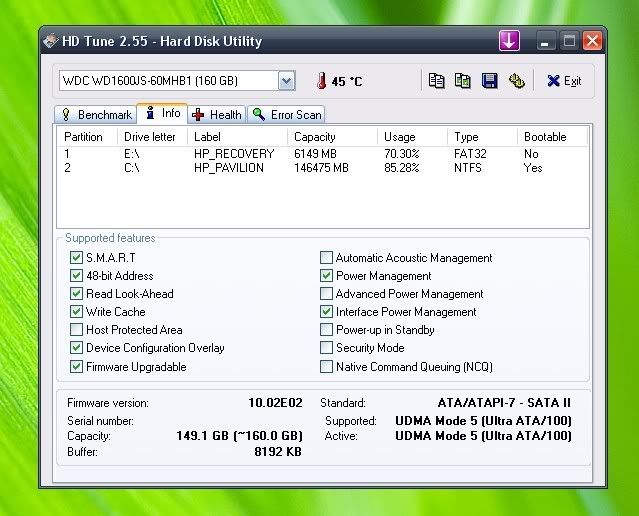The height and width of the screenshot is (516, 639).
Task: Toggle the Device Configuration Overlay checkbox
Action: (76, 347)
